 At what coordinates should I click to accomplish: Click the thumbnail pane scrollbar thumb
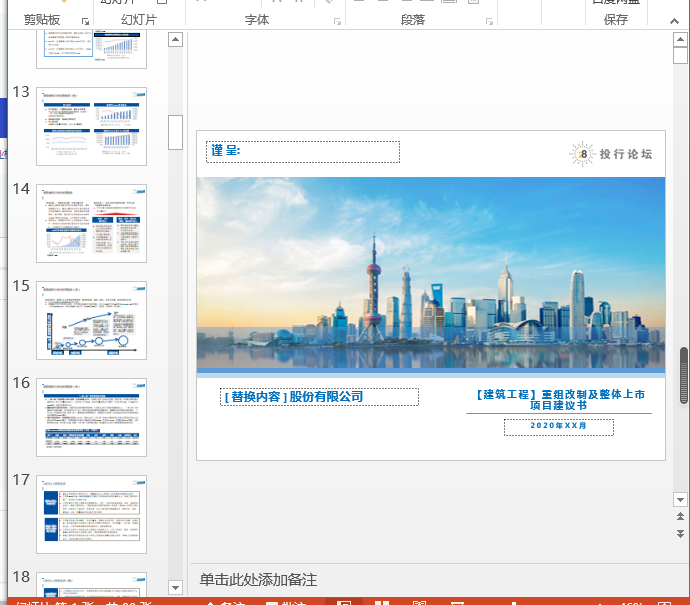176,132
